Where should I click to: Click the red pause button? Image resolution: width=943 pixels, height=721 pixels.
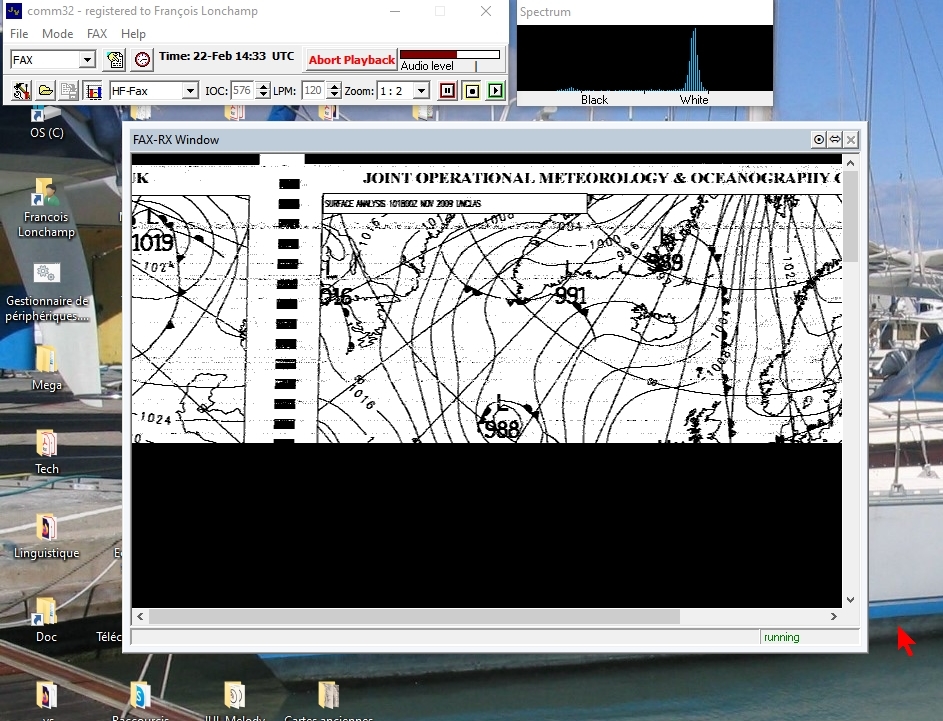(x=447, y=91)
